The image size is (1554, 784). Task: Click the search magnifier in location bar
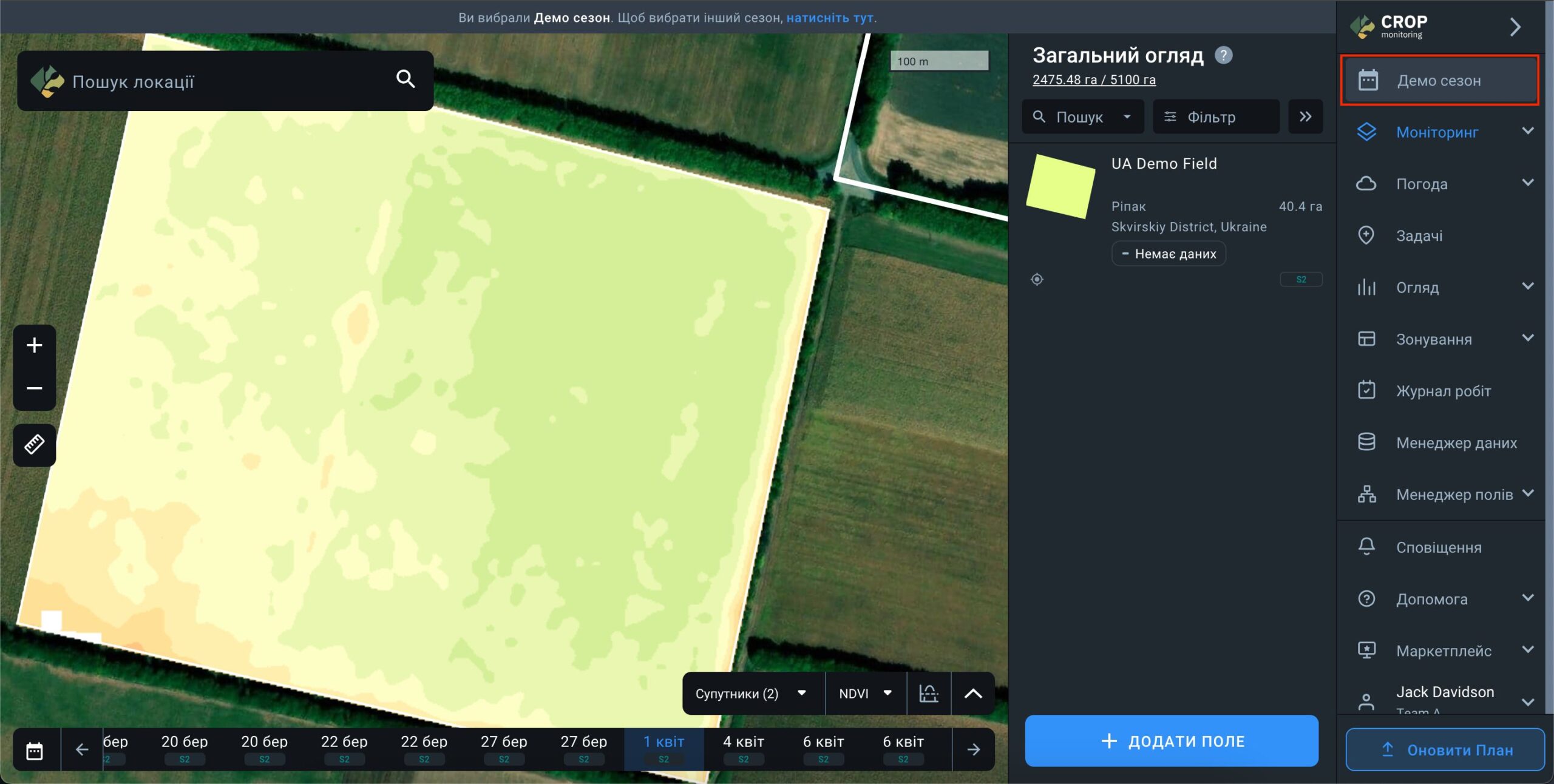point(405,79)
